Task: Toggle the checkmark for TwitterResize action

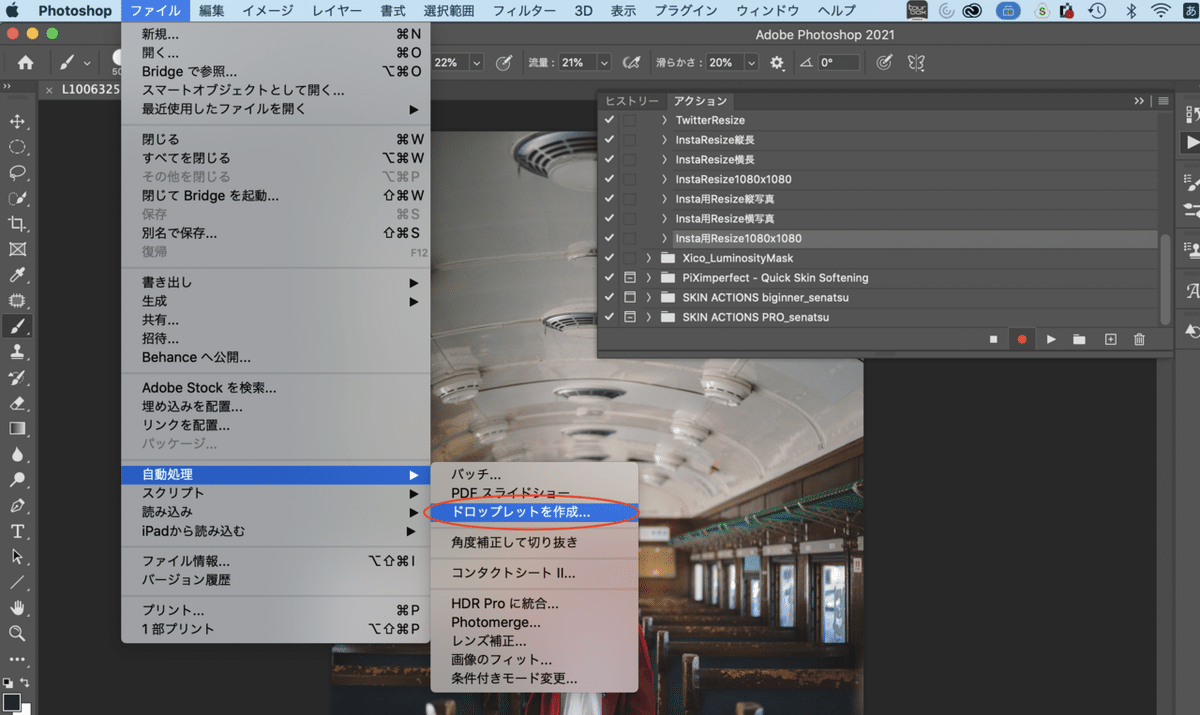Action: point(610,120)
